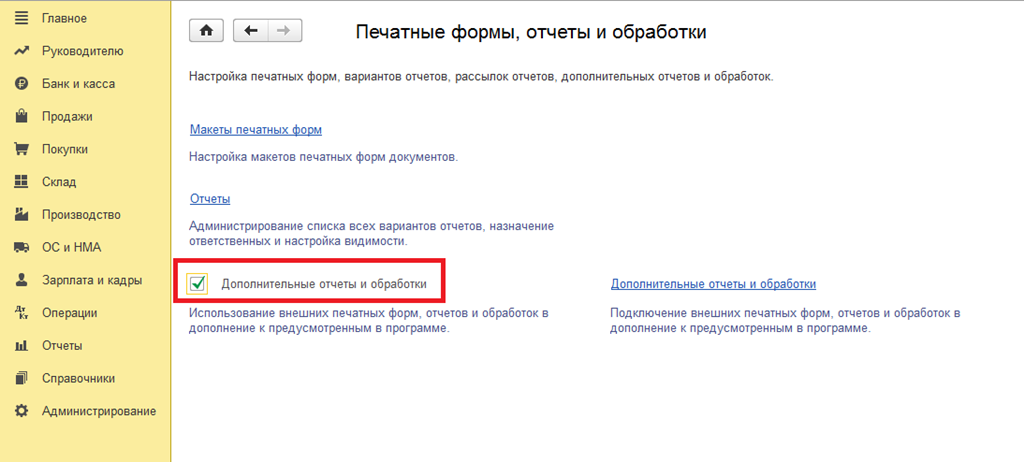Click the shopping cart icon for Покупки
1024x462 pixels.
pyautogui.click(x=22, y=149)
